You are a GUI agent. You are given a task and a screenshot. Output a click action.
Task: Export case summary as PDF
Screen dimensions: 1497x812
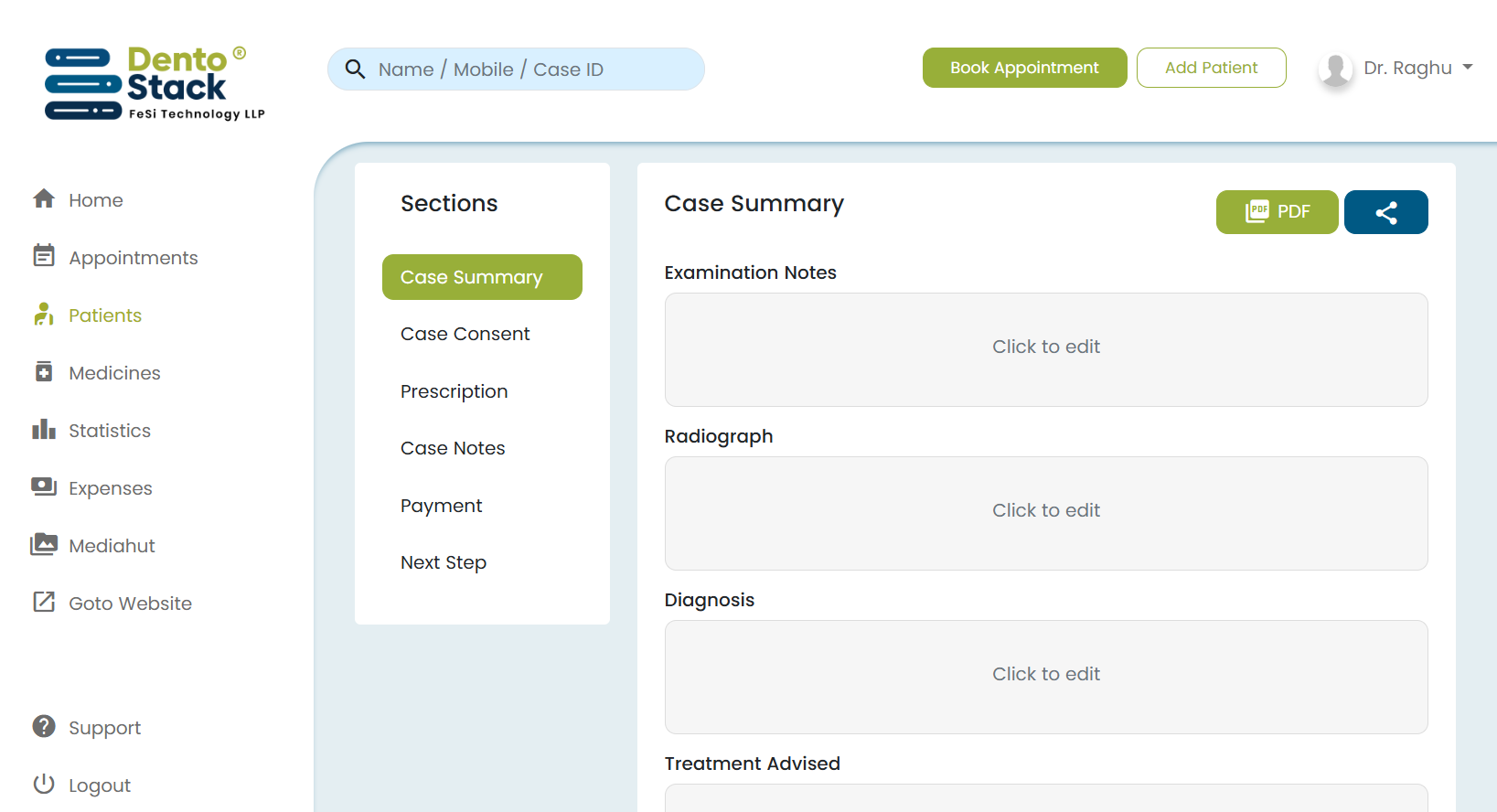coord(1277,211)
